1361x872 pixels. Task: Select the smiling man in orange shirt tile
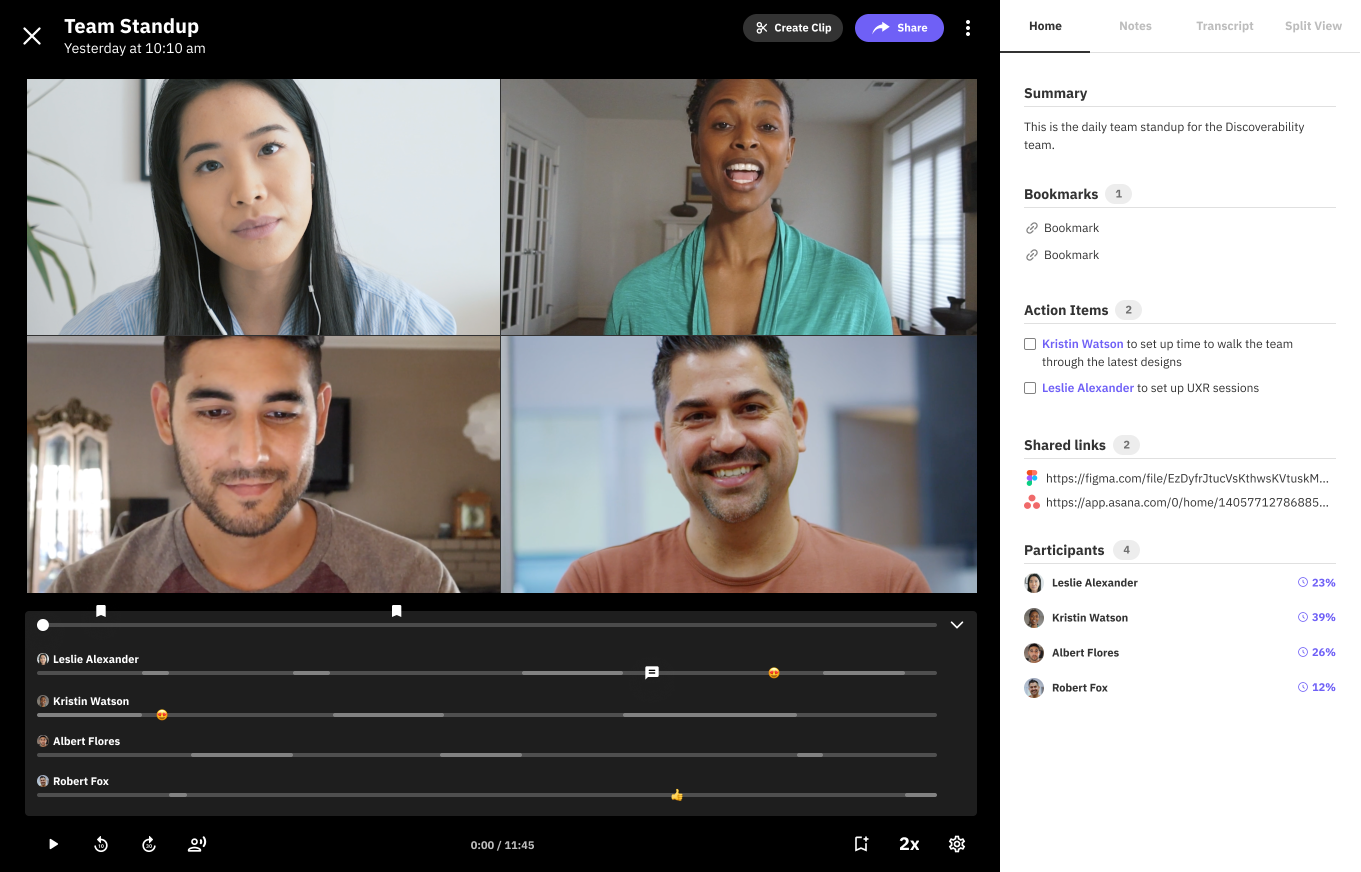coord(739,465)
